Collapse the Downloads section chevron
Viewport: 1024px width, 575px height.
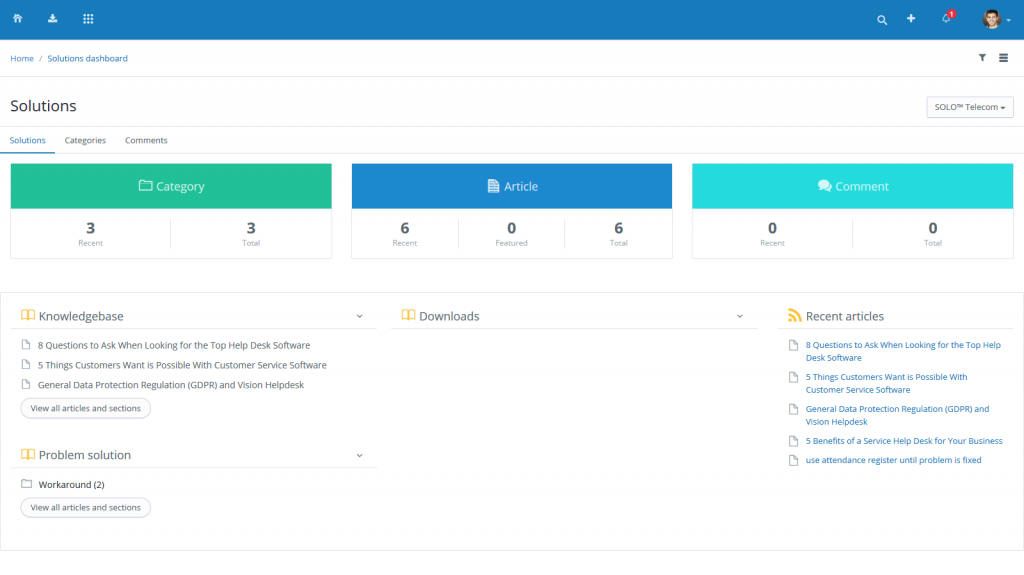click(740, 316)
